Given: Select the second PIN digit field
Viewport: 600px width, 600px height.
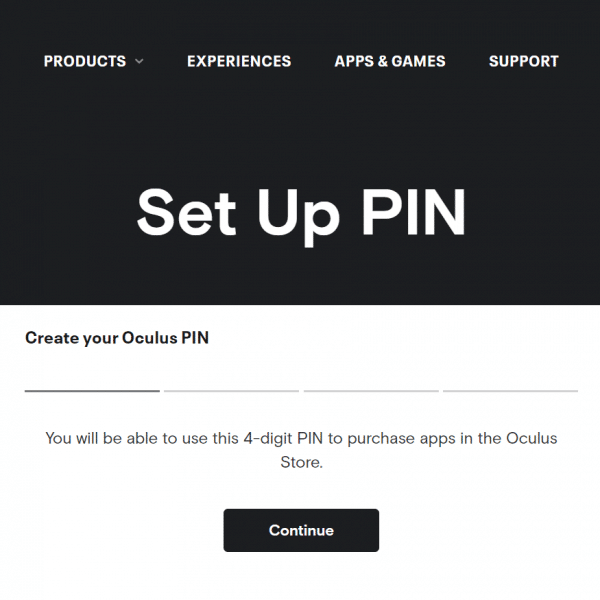Looking at the screenshot, I should (x=232, y=379).
